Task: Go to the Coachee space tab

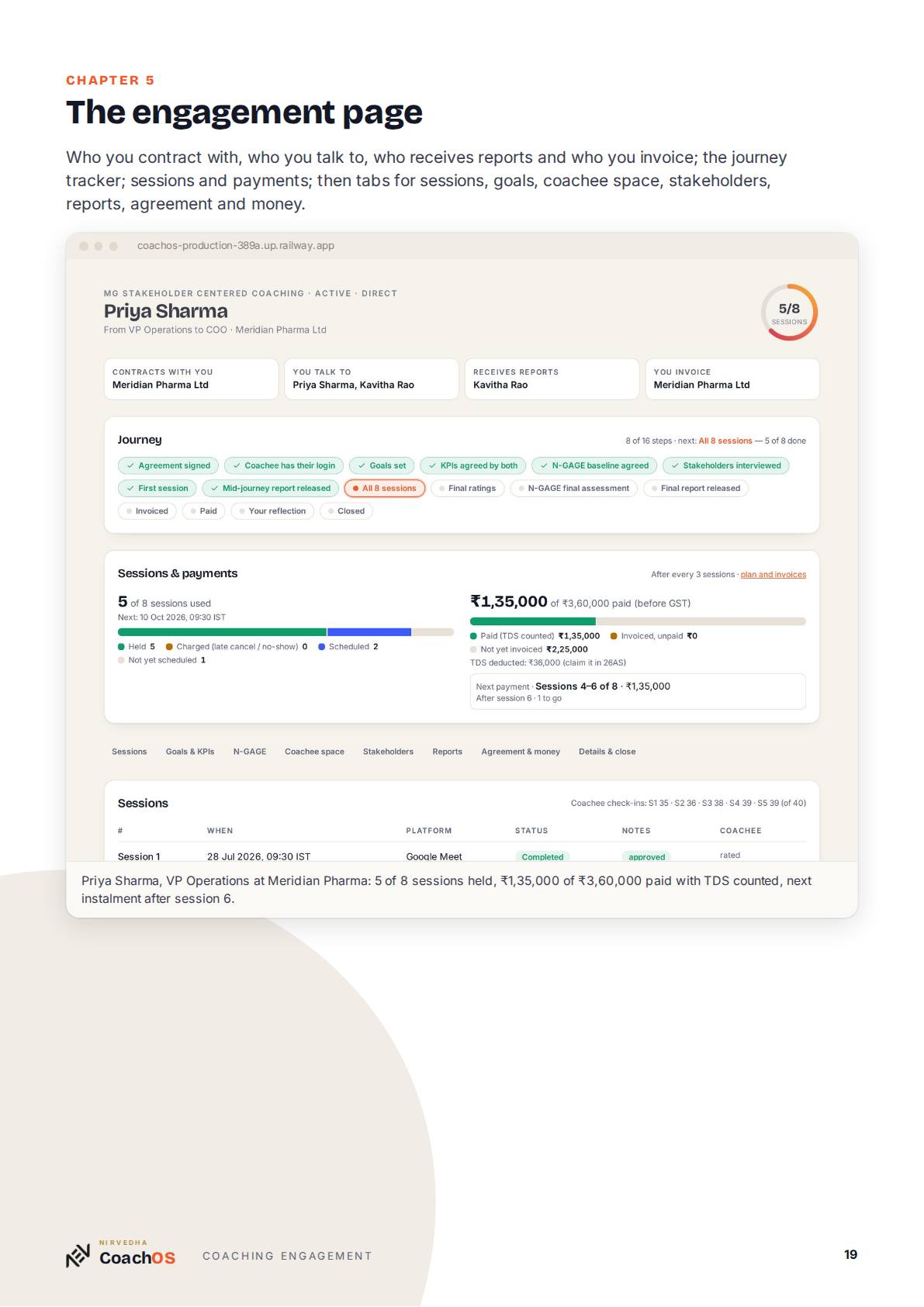Action: (314, 752)
